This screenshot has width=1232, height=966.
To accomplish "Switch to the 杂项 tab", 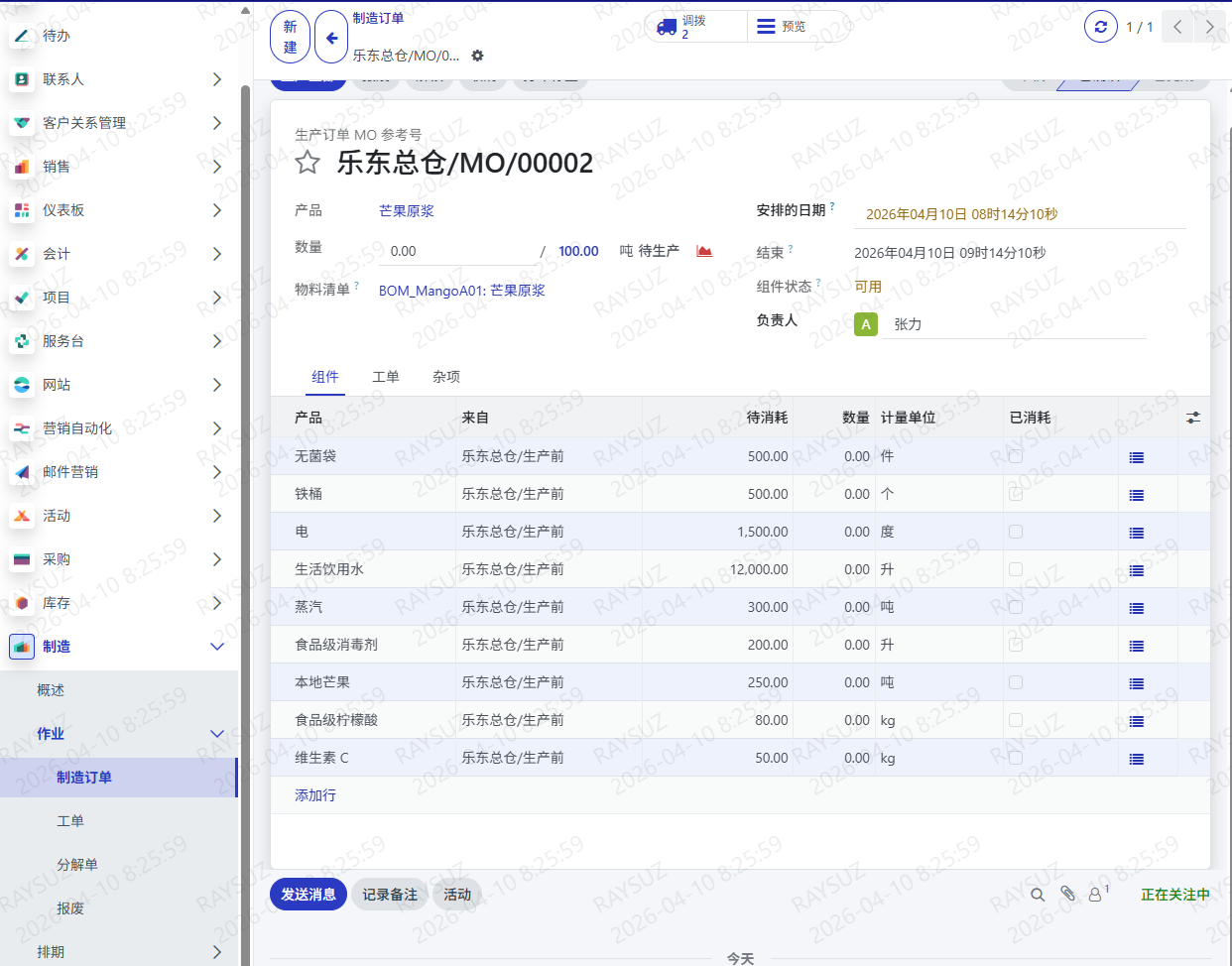I will tap(446, 377).
